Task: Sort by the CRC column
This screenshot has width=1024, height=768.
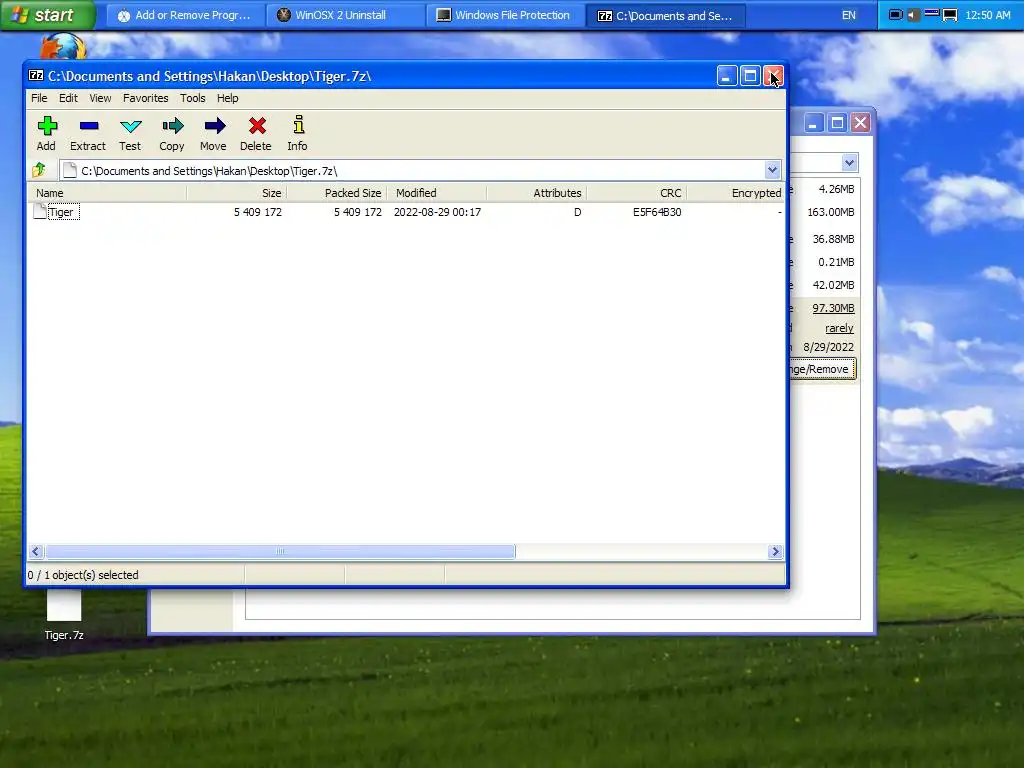Action: (x=636, y=193)
